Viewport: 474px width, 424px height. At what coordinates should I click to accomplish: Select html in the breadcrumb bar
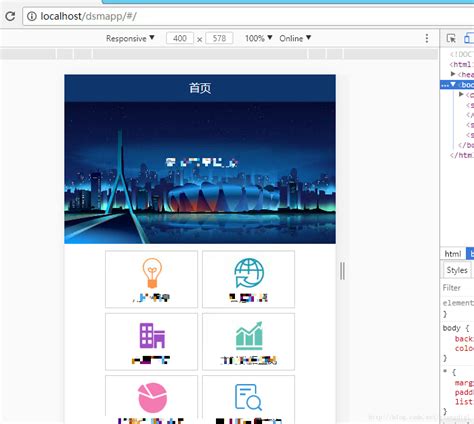tap(453, 254)
